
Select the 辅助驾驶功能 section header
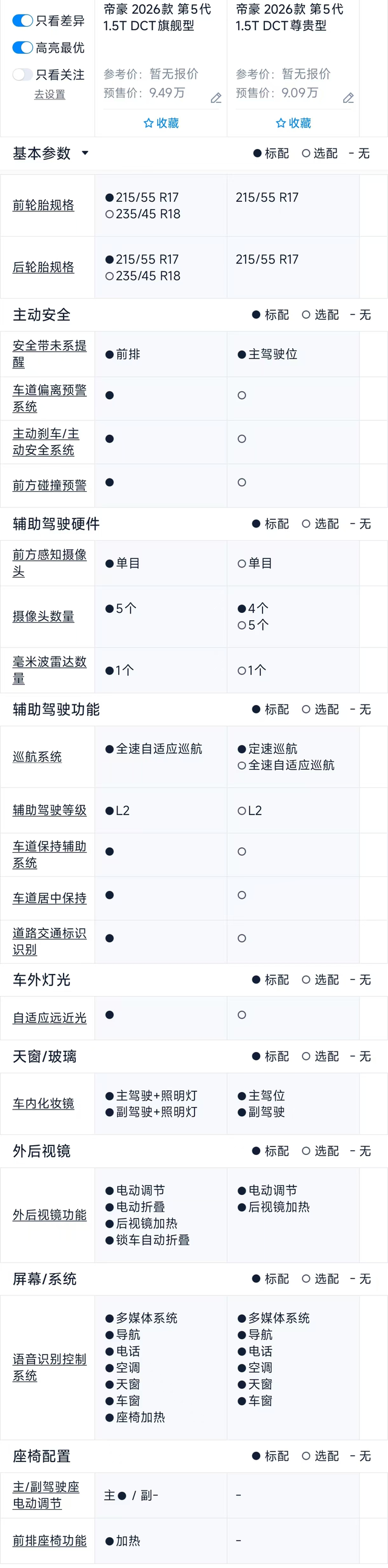click(x=56, y=709)
